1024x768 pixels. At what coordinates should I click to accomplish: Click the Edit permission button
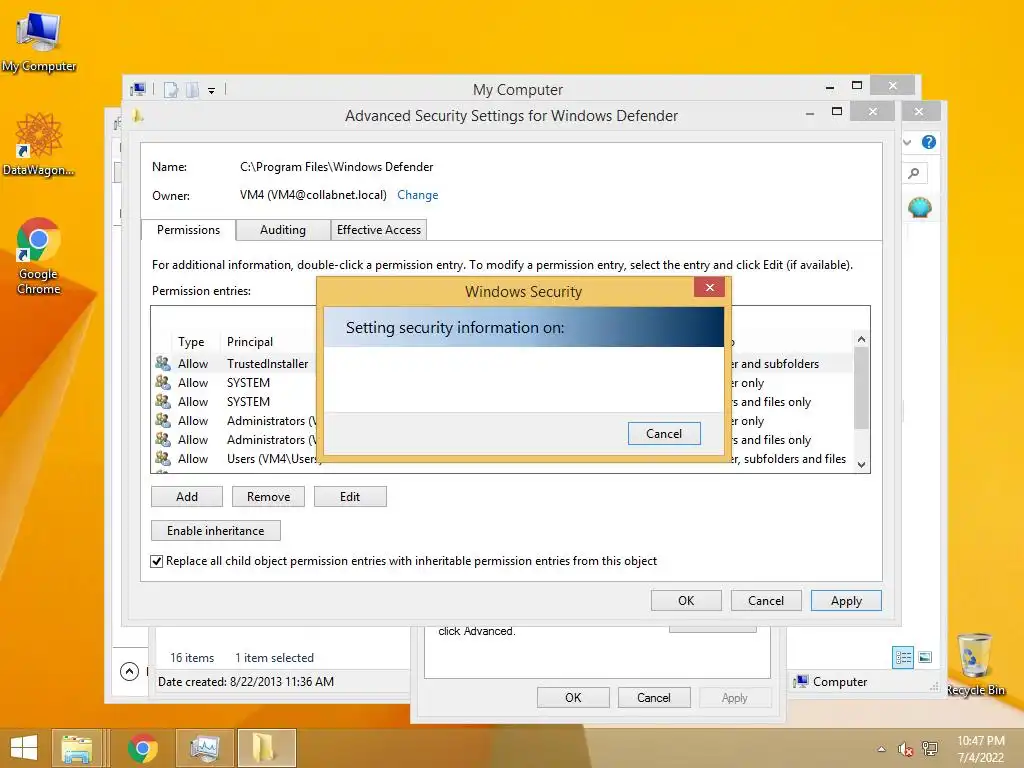click(x=350, y=496)
